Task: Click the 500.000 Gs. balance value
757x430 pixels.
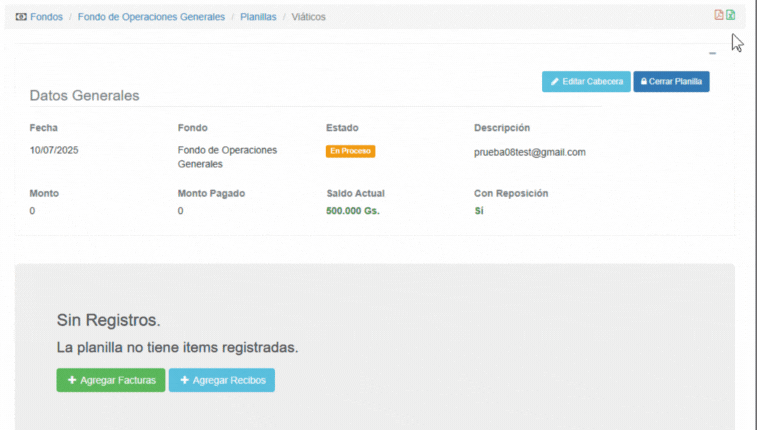Action: point(353,211)
